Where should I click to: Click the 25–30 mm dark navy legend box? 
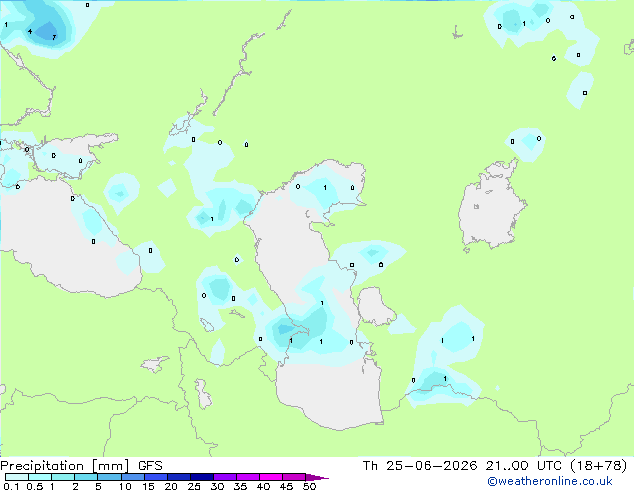(202, 477)
